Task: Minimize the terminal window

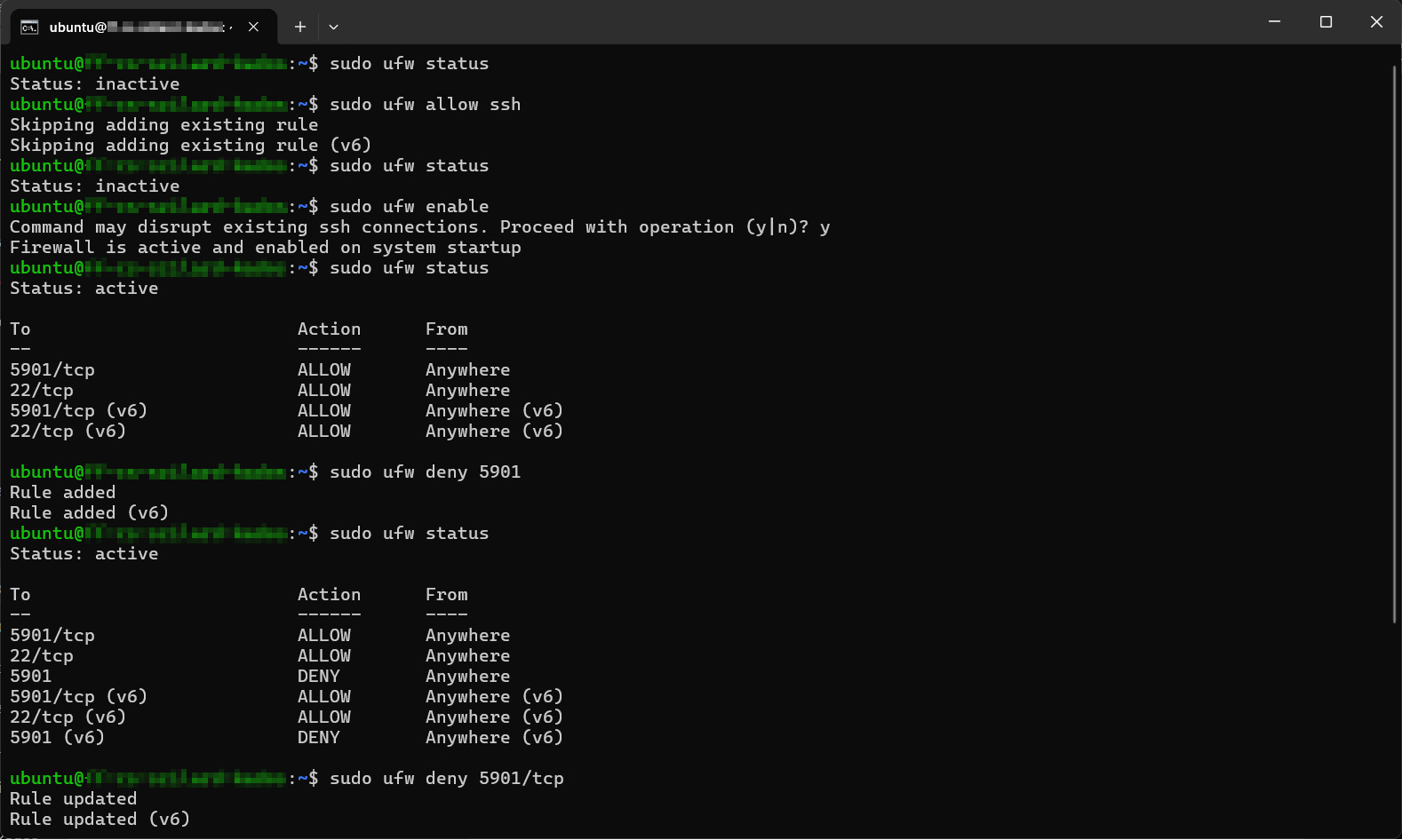Action: click(x=1274, y=21)
